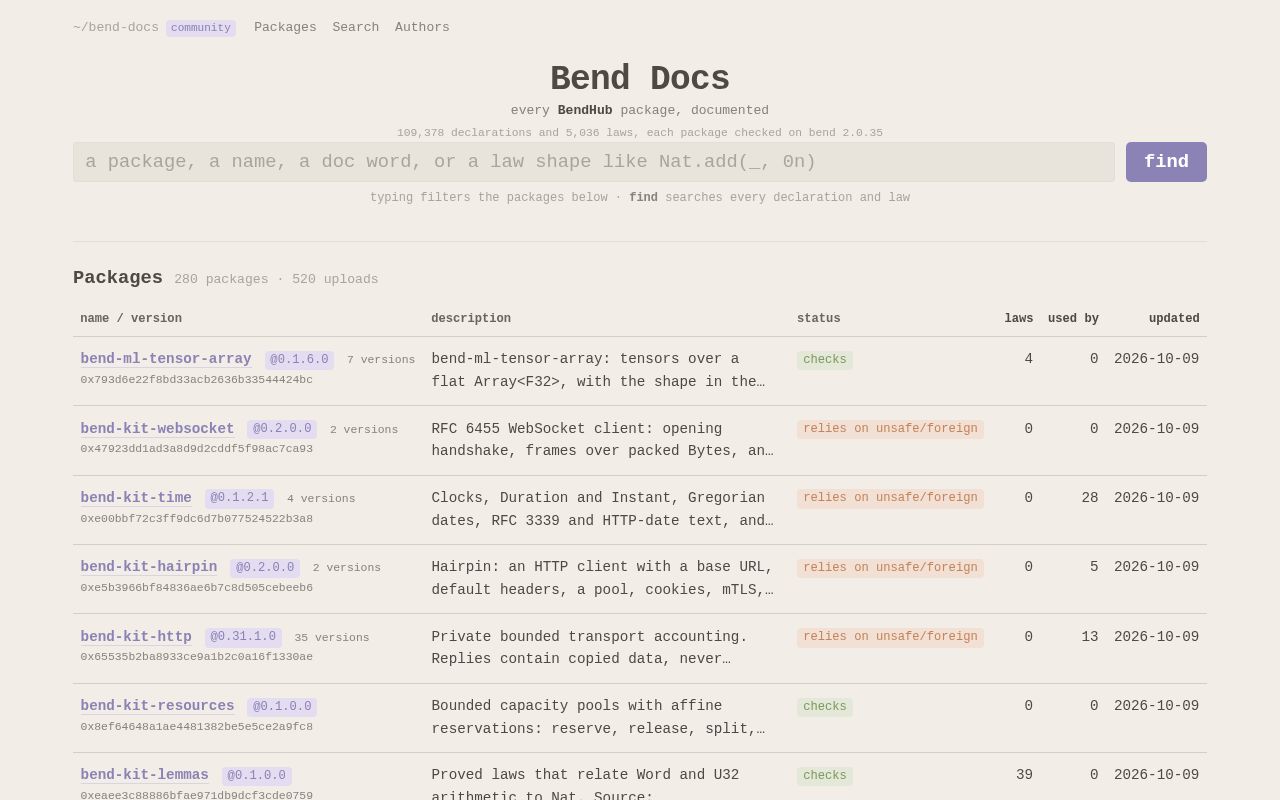This screenshot has height=800, width=1280.
Task: Open the bend-kit-websocket package
Action: 158,429
